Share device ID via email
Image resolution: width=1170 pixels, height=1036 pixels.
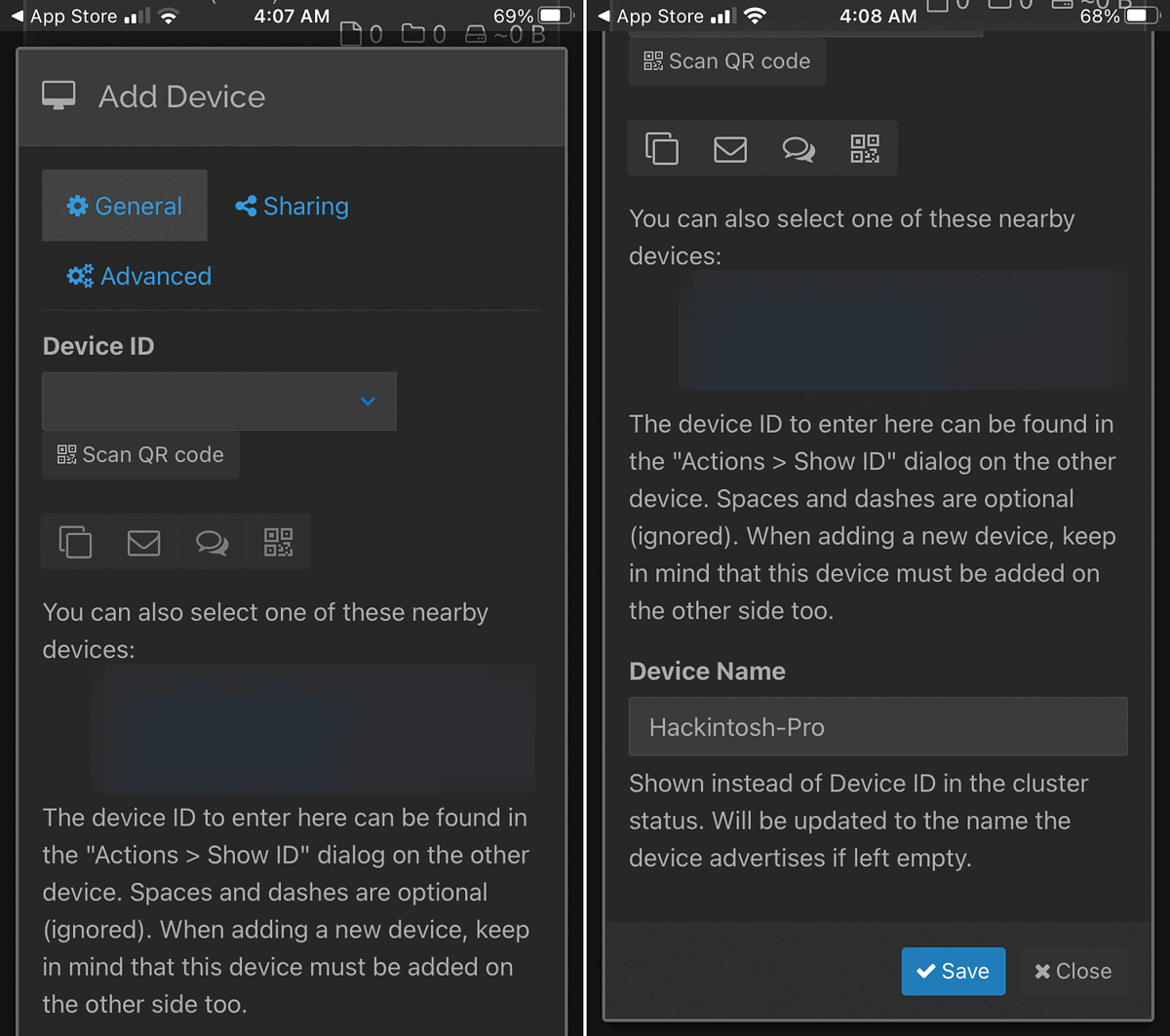coord(143,542)
